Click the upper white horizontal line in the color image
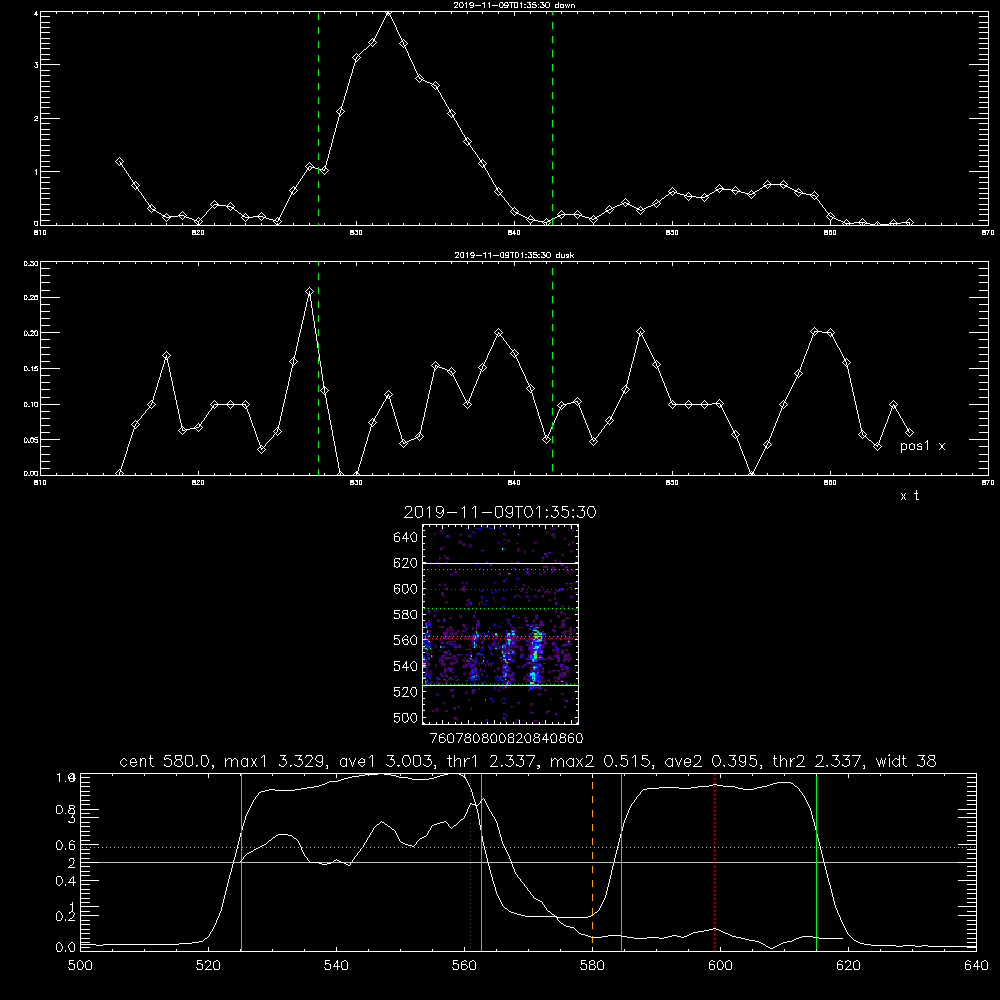 [x=501, y=563]
